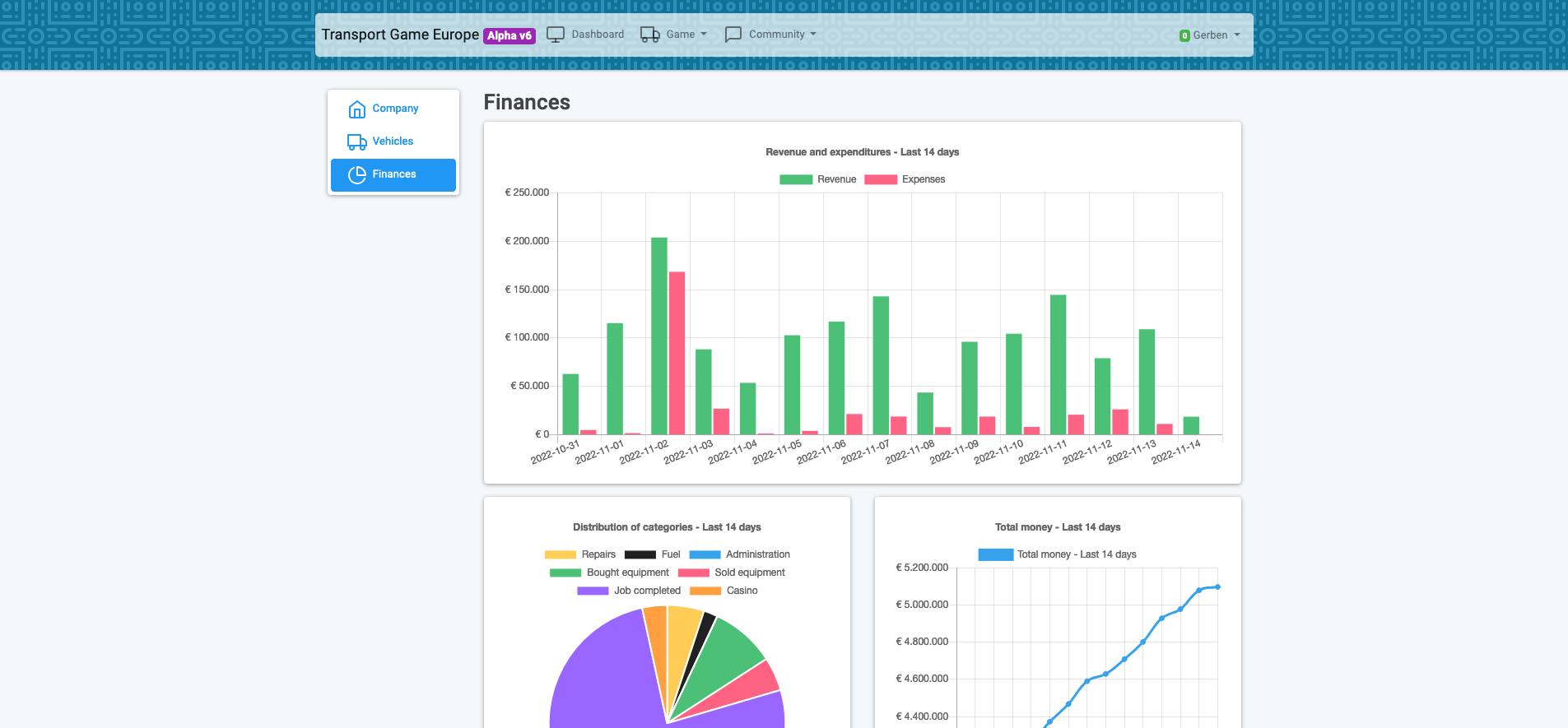Click the green revenue bar for 2022-11-02
Image resolution: width=1568 pixels, height=728 pixels.
[659, 336]
